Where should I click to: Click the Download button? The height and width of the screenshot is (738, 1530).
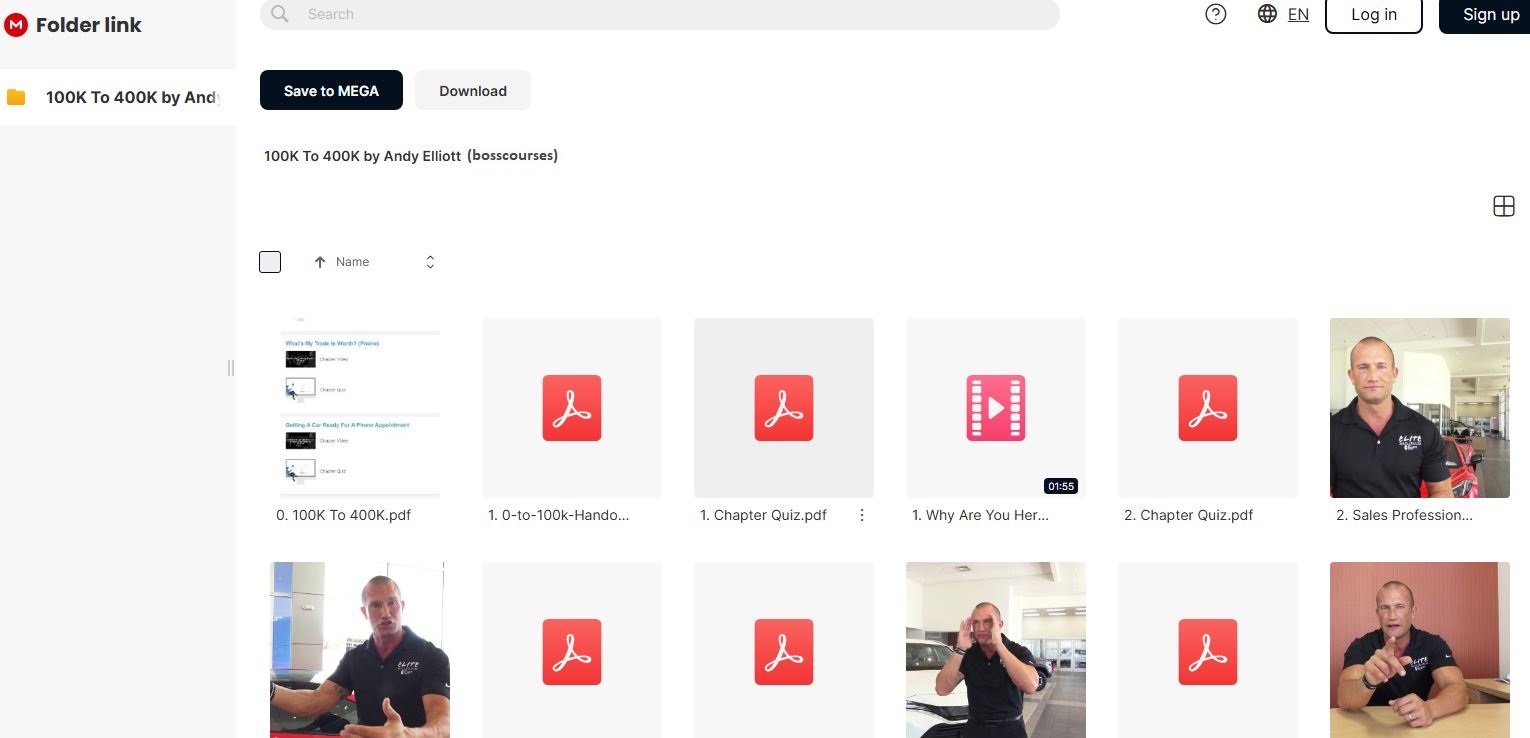(472, 91)
